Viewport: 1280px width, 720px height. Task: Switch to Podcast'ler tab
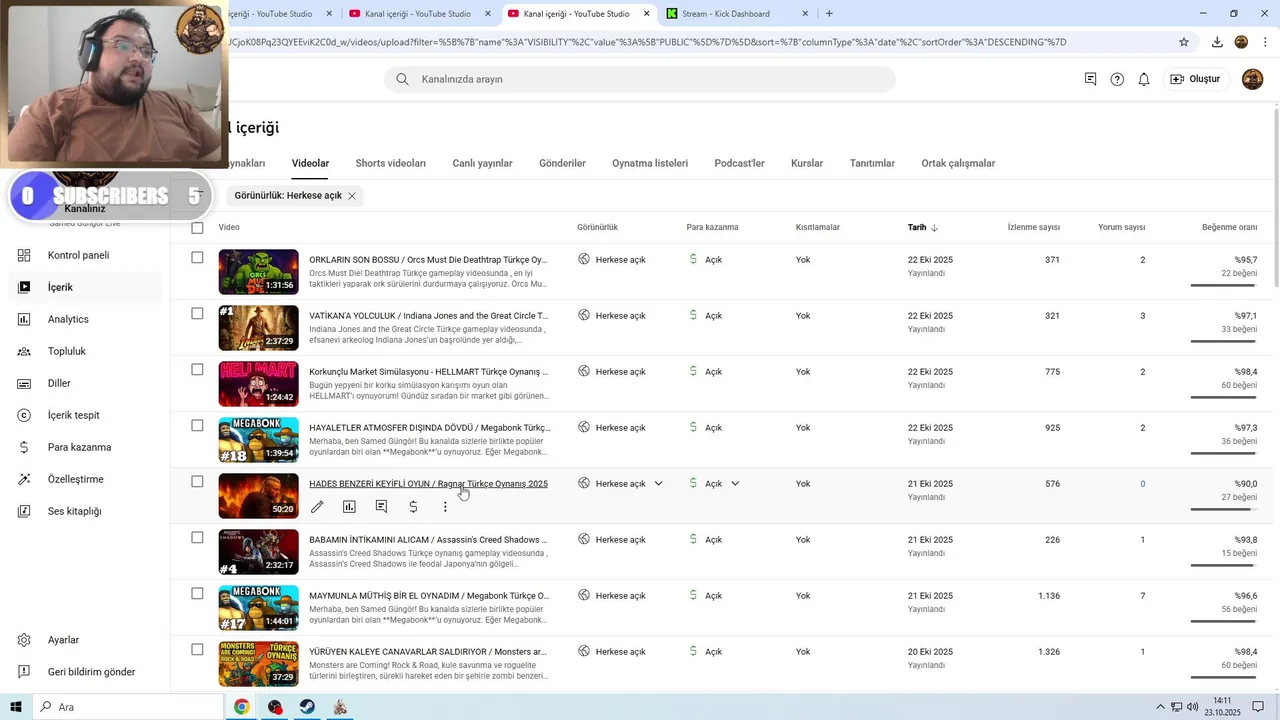[x=739, y=163]
